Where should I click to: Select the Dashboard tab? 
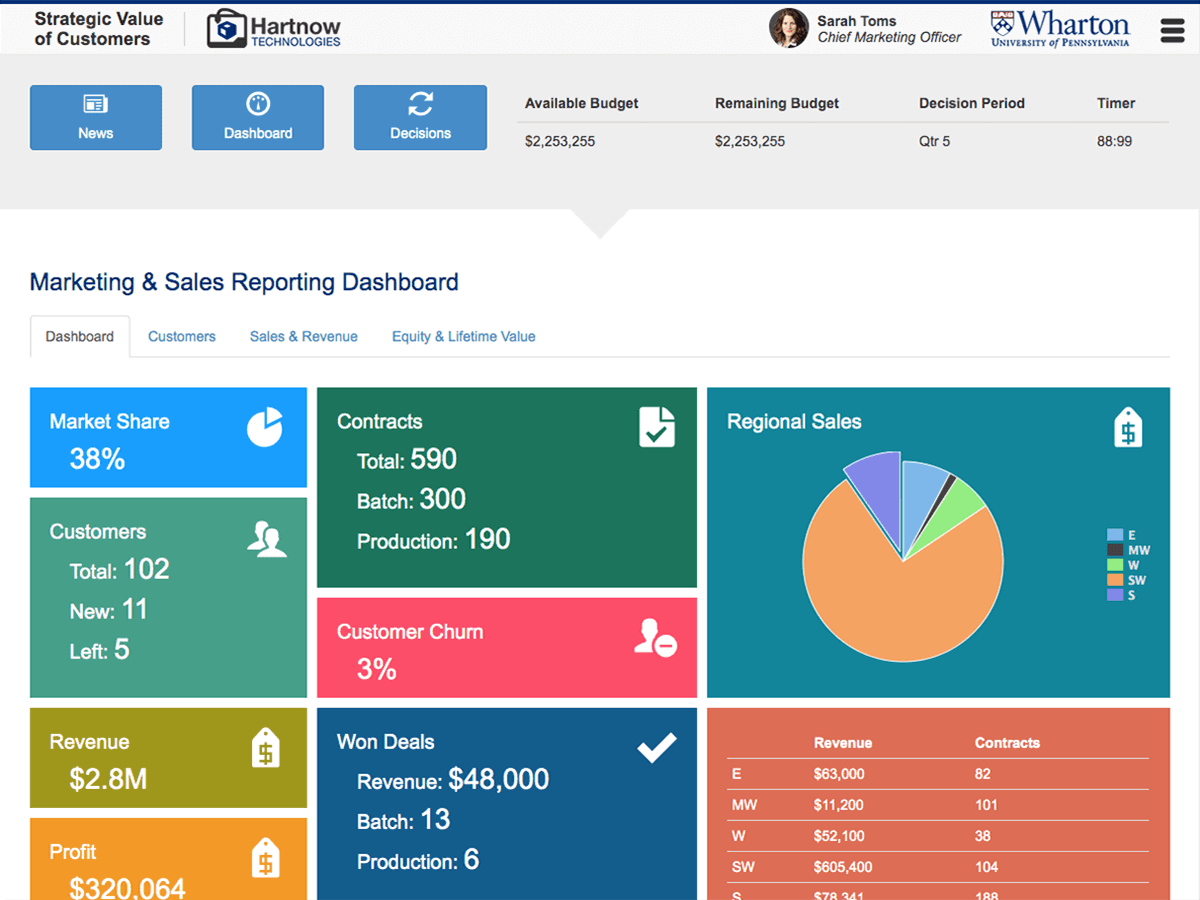coord(80,337)
